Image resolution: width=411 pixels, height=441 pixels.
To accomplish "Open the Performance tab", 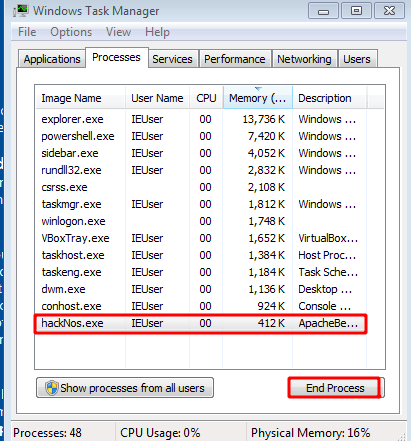I will point(235,59).
